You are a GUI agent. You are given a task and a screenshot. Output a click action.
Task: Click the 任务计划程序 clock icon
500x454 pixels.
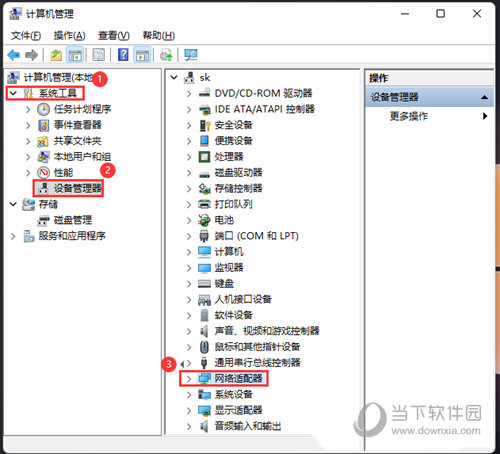(43, 109)
